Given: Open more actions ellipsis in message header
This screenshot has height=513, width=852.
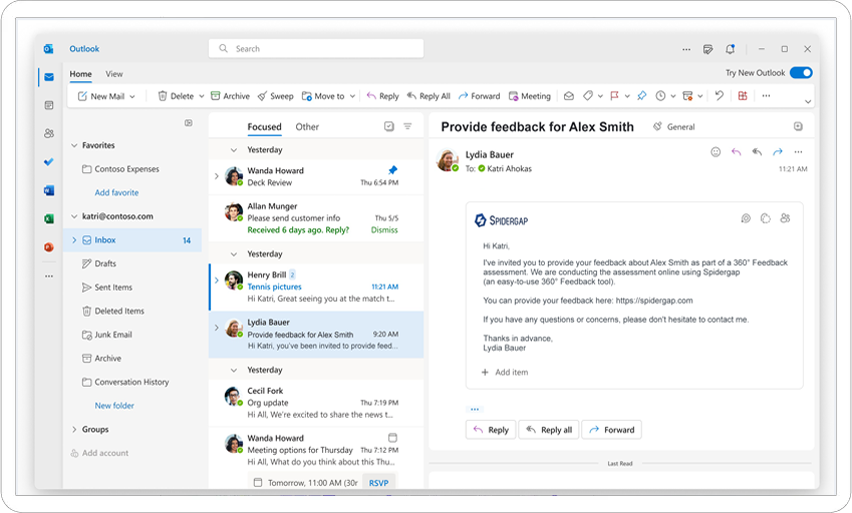Looking at the screenshot, I should [x=798, y=152].
